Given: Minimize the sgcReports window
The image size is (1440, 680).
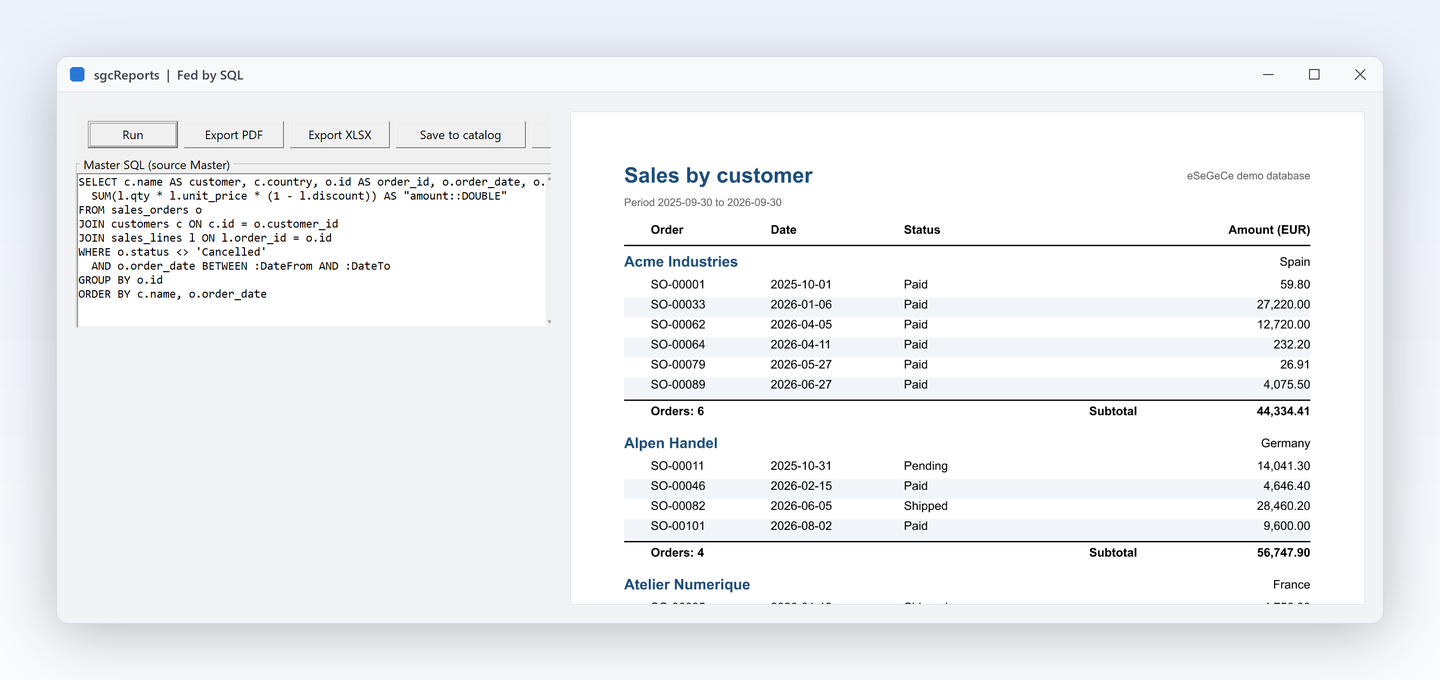Looking at the screenshot, I should click(1268, 75).
